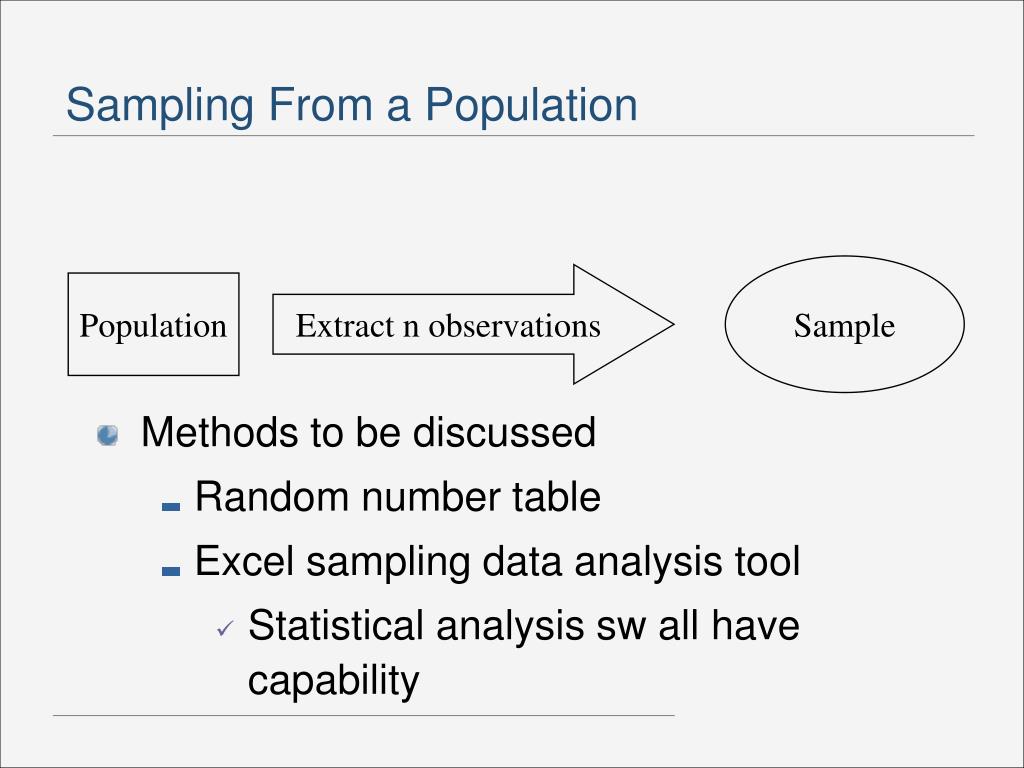
Task: Click the Statistical analysis sw all have text
Action: (x=524, y=626)
